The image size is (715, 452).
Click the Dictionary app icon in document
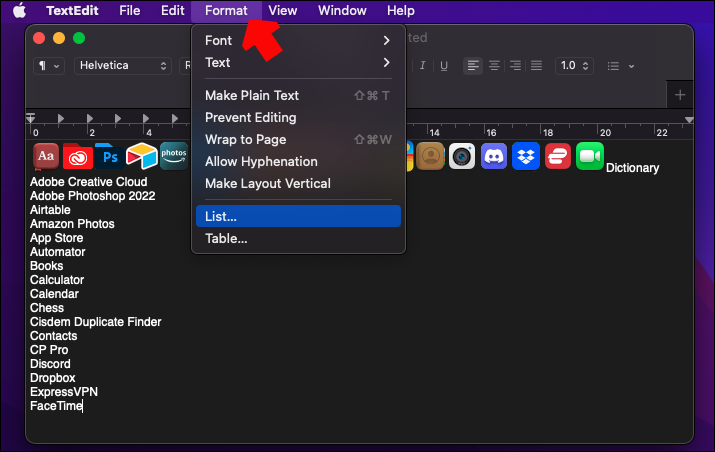pyautogui.click(x=45, y=156)
